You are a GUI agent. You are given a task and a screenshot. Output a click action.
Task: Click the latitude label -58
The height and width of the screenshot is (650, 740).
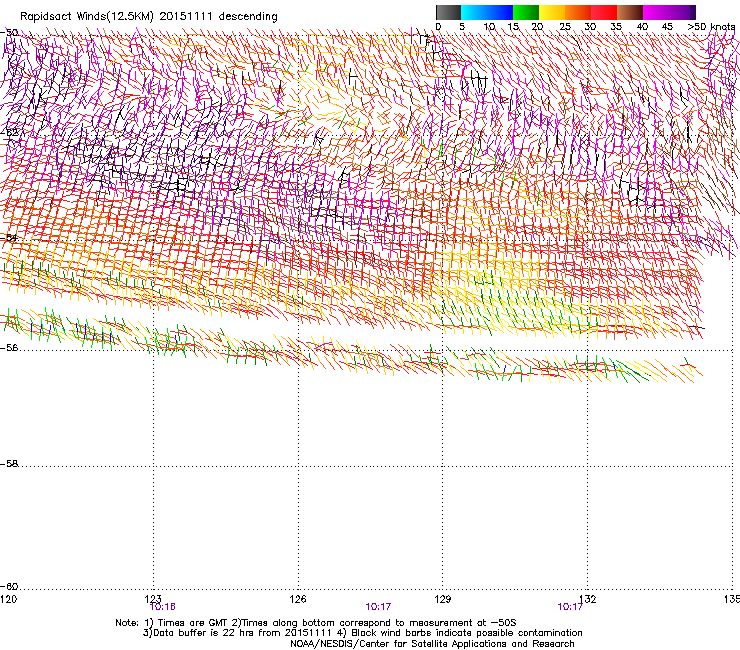pos(9,464)
